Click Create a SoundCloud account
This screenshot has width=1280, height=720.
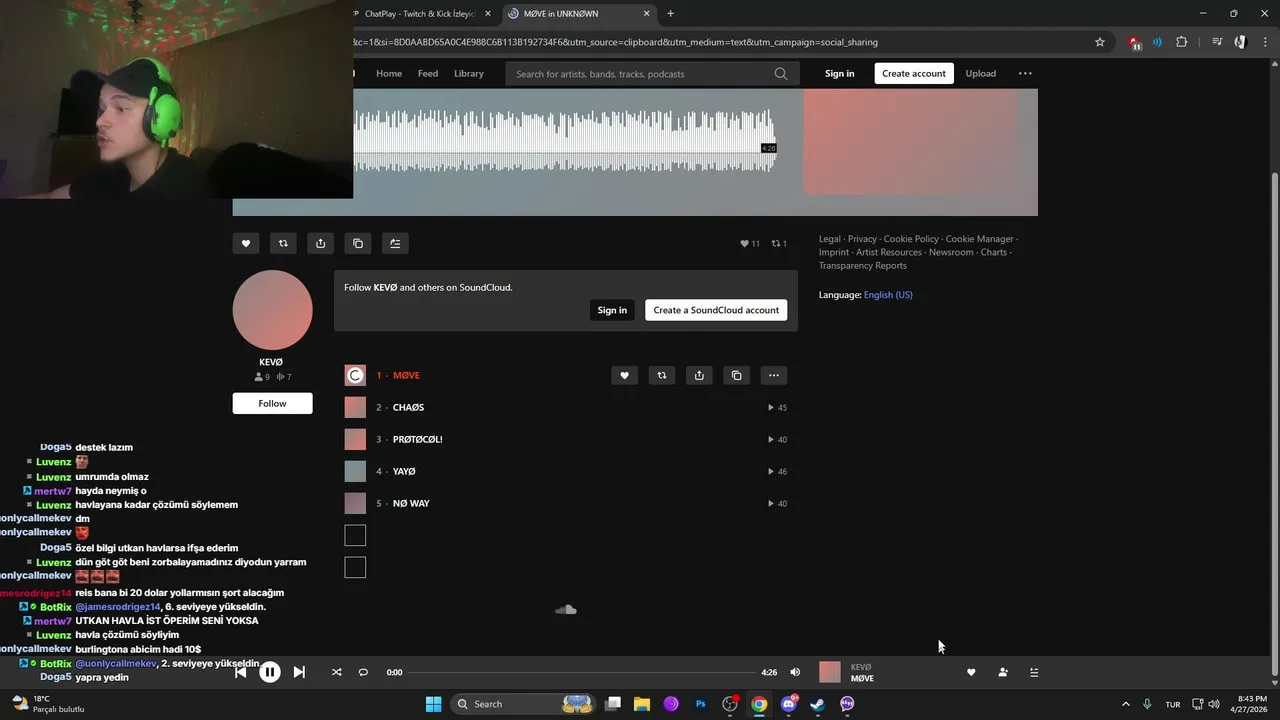pyautogui.click(x=716, y=310)
